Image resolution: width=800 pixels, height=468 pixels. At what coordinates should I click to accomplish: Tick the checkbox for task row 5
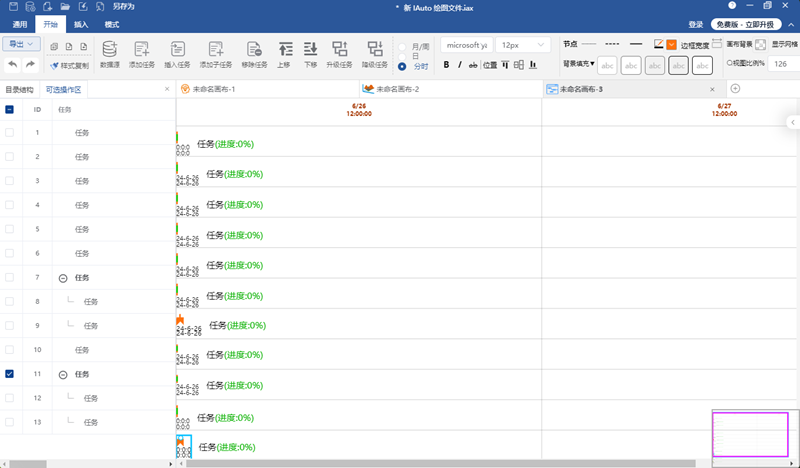tap(10, 229)
